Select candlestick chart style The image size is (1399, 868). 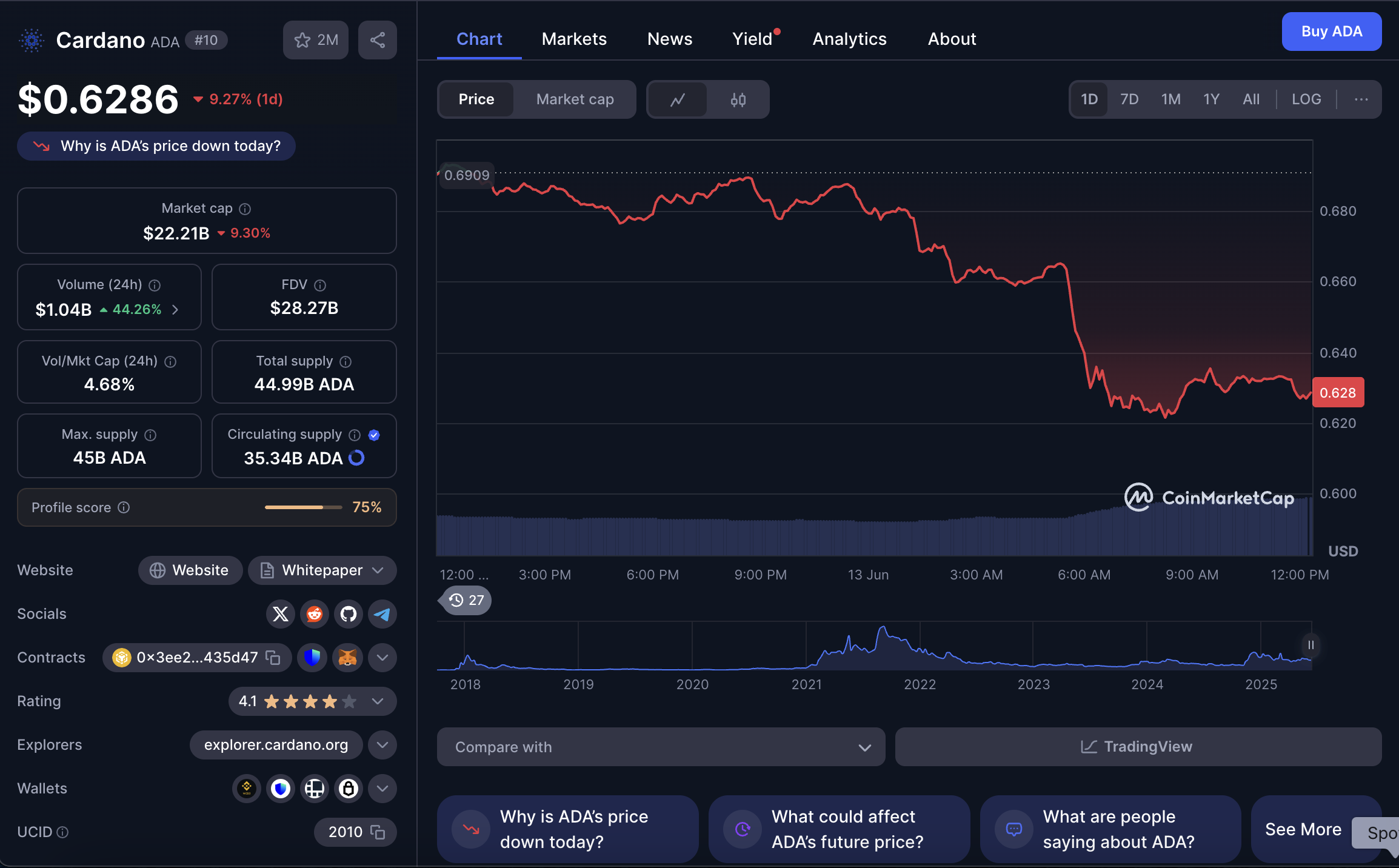738,99
